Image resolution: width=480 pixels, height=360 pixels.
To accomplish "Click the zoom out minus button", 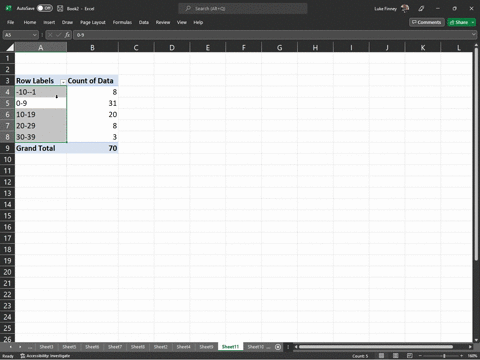I will pyautogui.click(x=420, y=356).
